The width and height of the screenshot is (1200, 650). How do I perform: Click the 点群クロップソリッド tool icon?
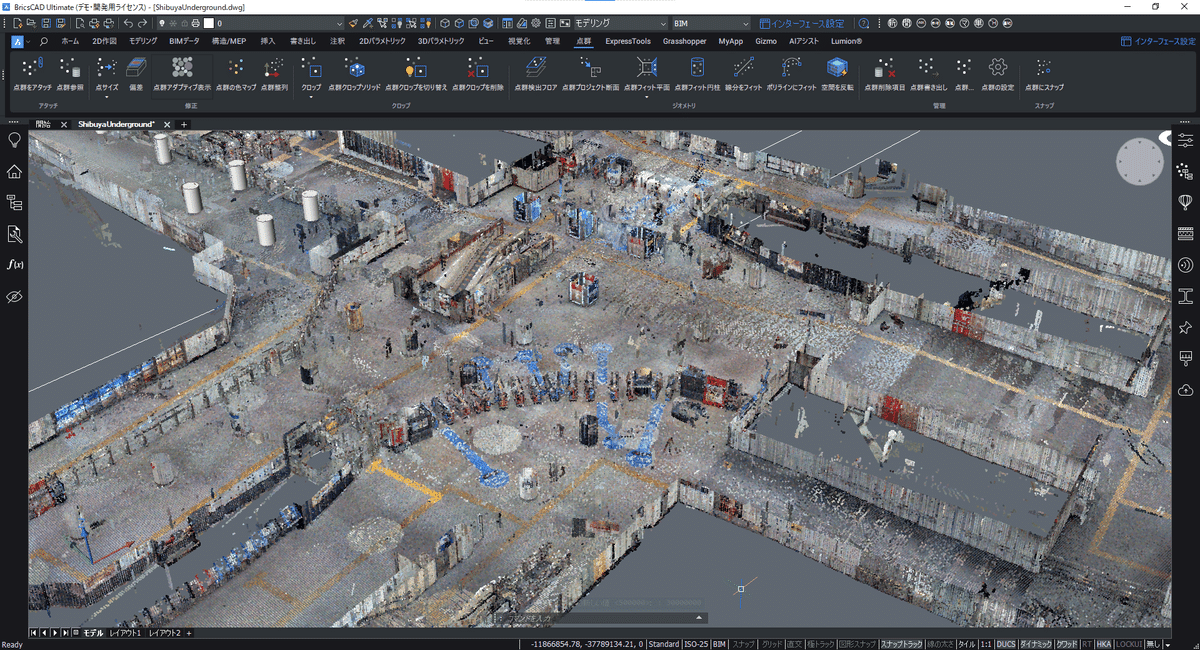[354, 68]
